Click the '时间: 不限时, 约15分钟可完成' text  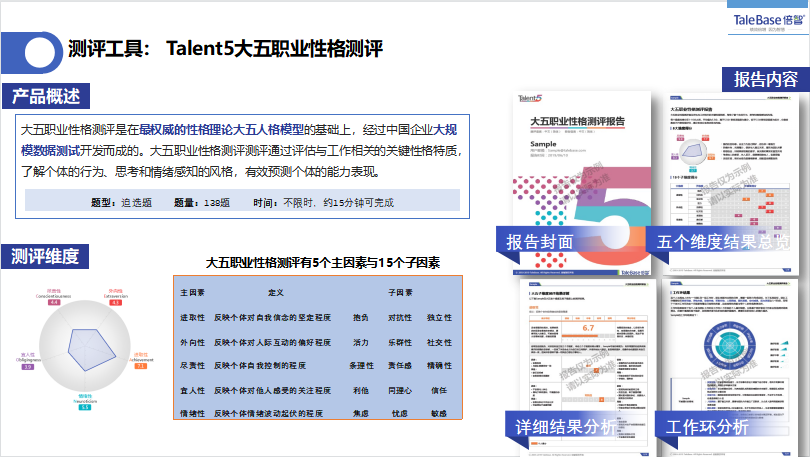pyautogui.click(x=323, y=202)
